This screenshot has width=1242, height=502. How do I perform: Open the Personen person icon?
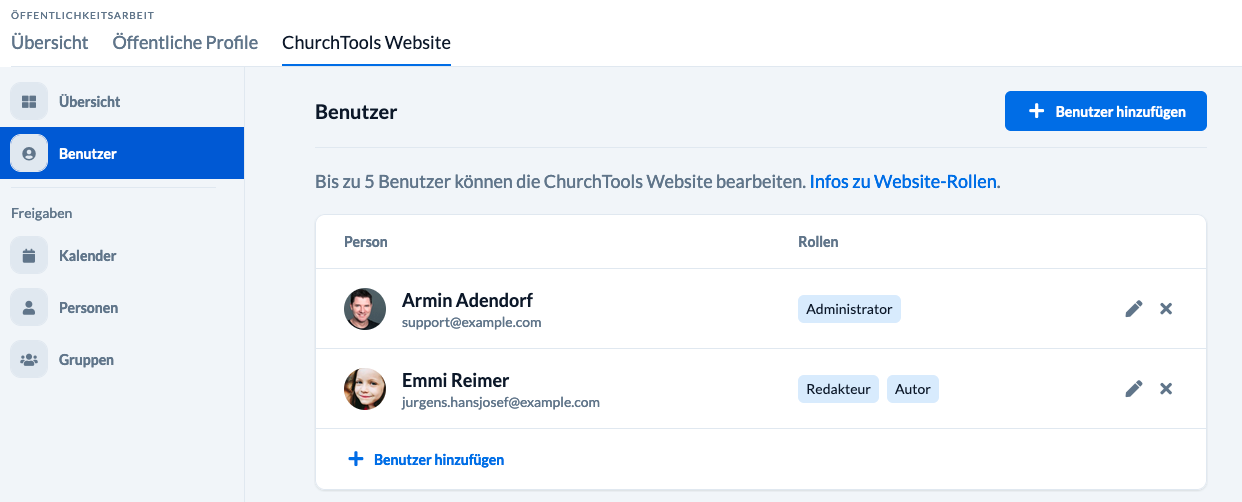click(x=29, y=307)
